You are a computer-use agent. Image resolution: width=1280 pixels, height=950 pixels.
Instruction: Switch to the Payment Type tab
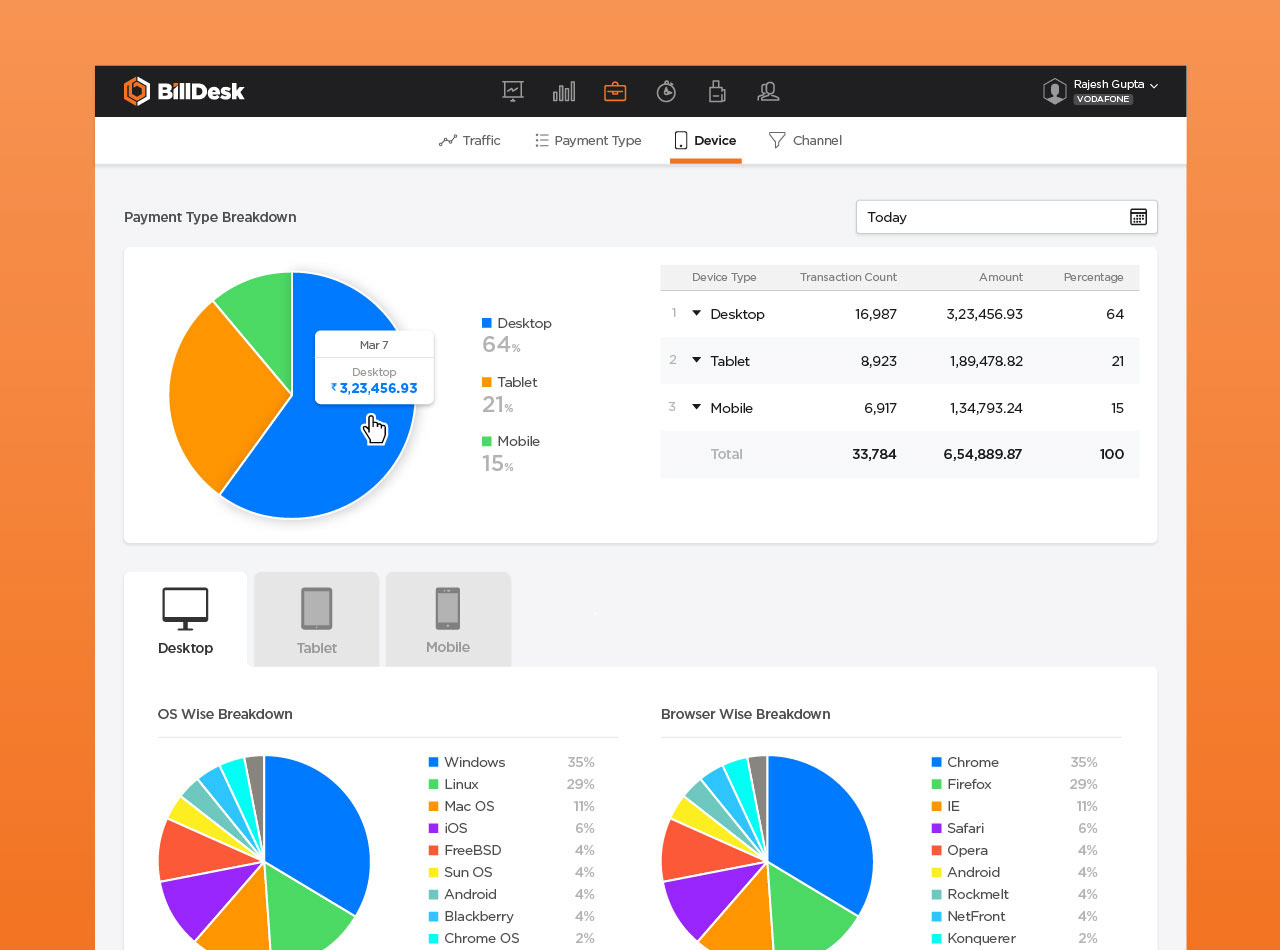click(588, 141)
